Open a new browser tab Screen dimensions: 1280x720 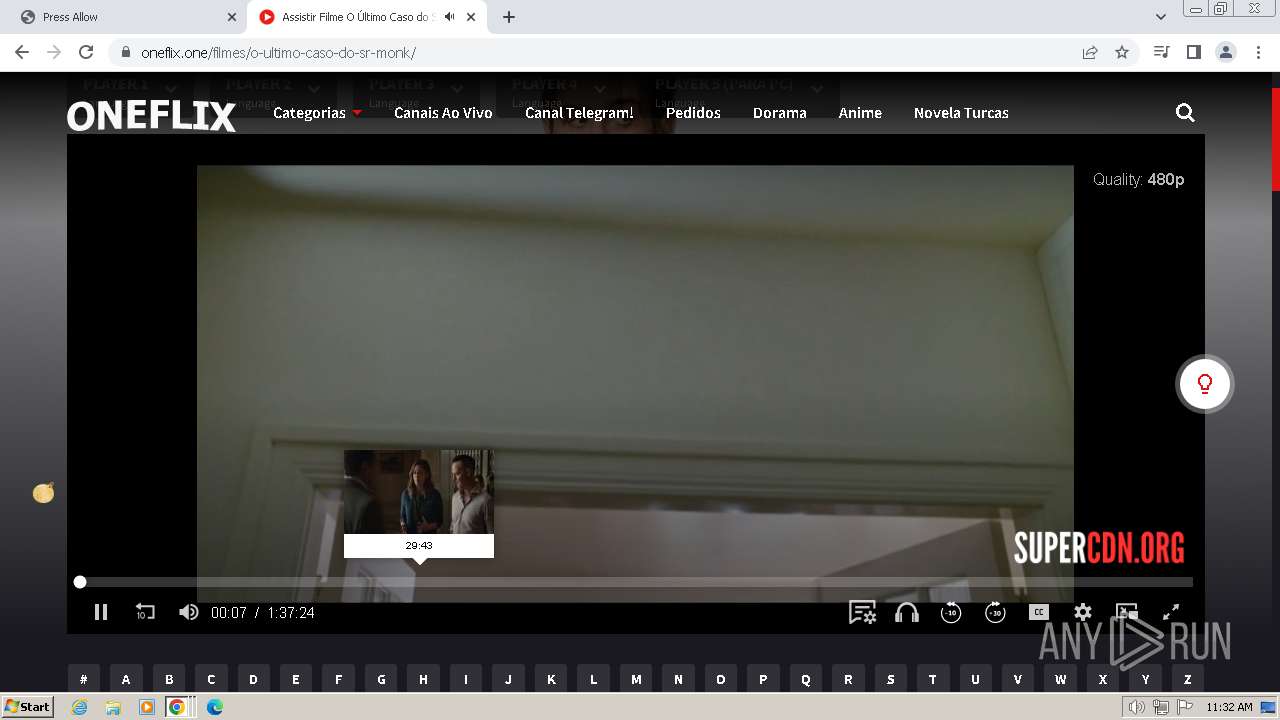click(509, 17)
